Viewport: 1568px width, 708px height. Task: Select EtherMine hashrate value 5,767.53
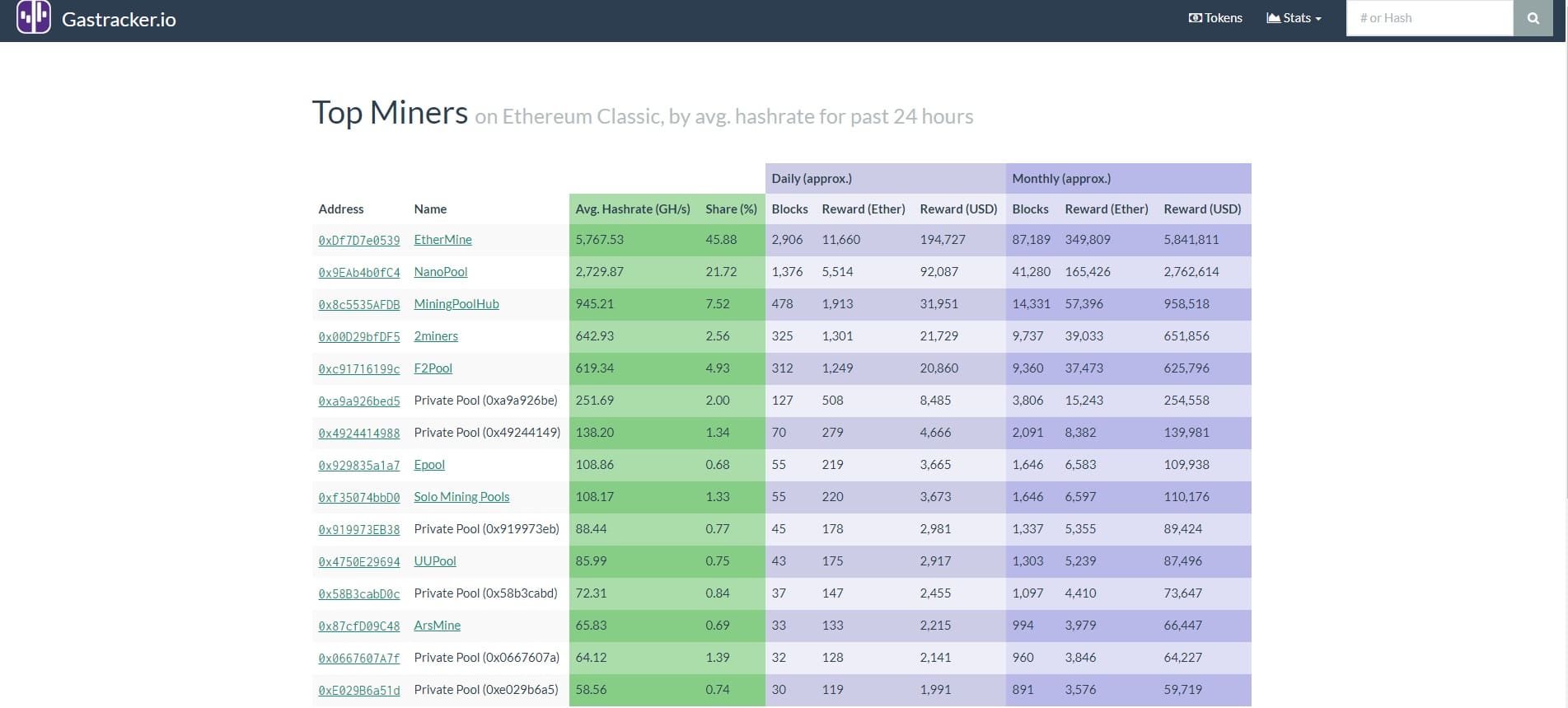click(x=599, y=240)
